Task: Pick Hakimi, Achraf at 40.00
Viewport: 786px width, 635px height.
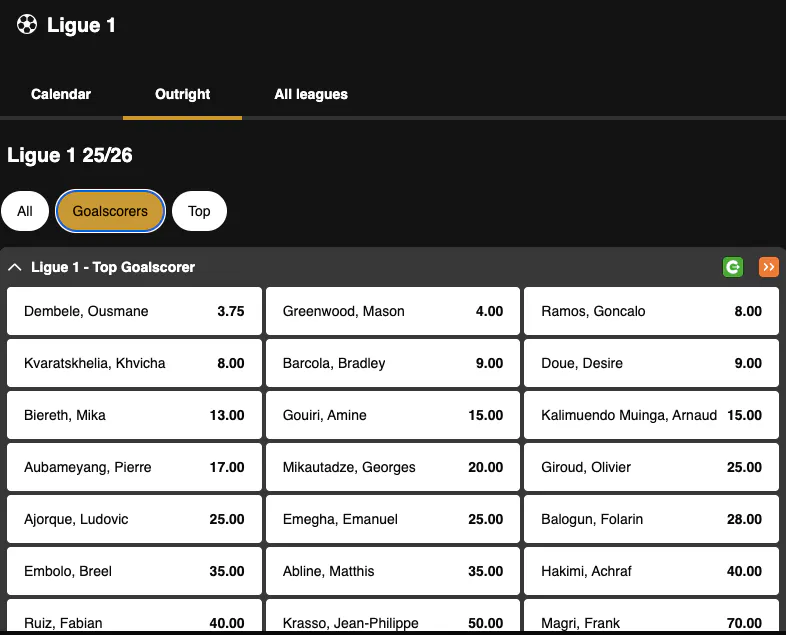Action: [x=651, y=571]
